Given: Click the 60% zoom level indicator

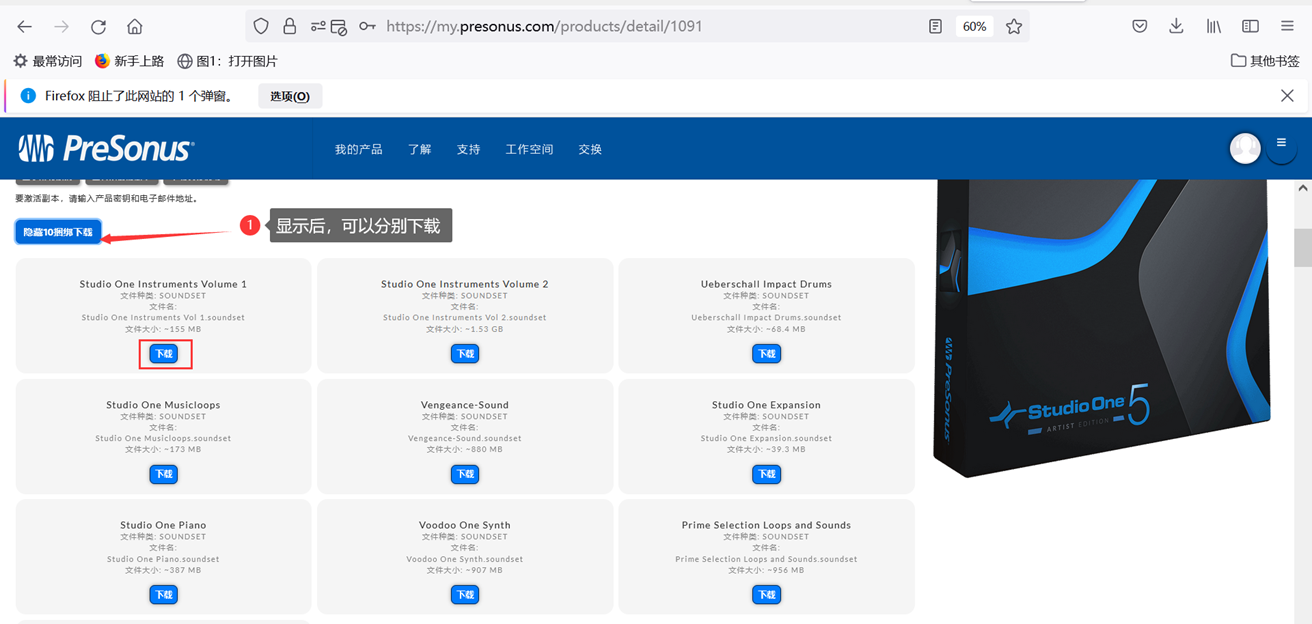Looking at the screenshot, I should (975, 27).
